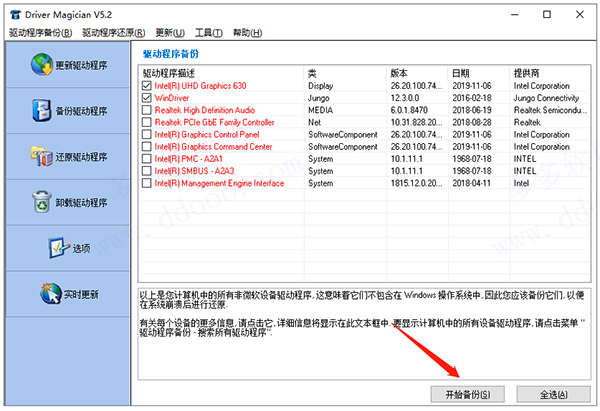This screenshot has height=411, width=600.
Task: Click the date 2018-04-11 cell
Action: click(471, 183)
